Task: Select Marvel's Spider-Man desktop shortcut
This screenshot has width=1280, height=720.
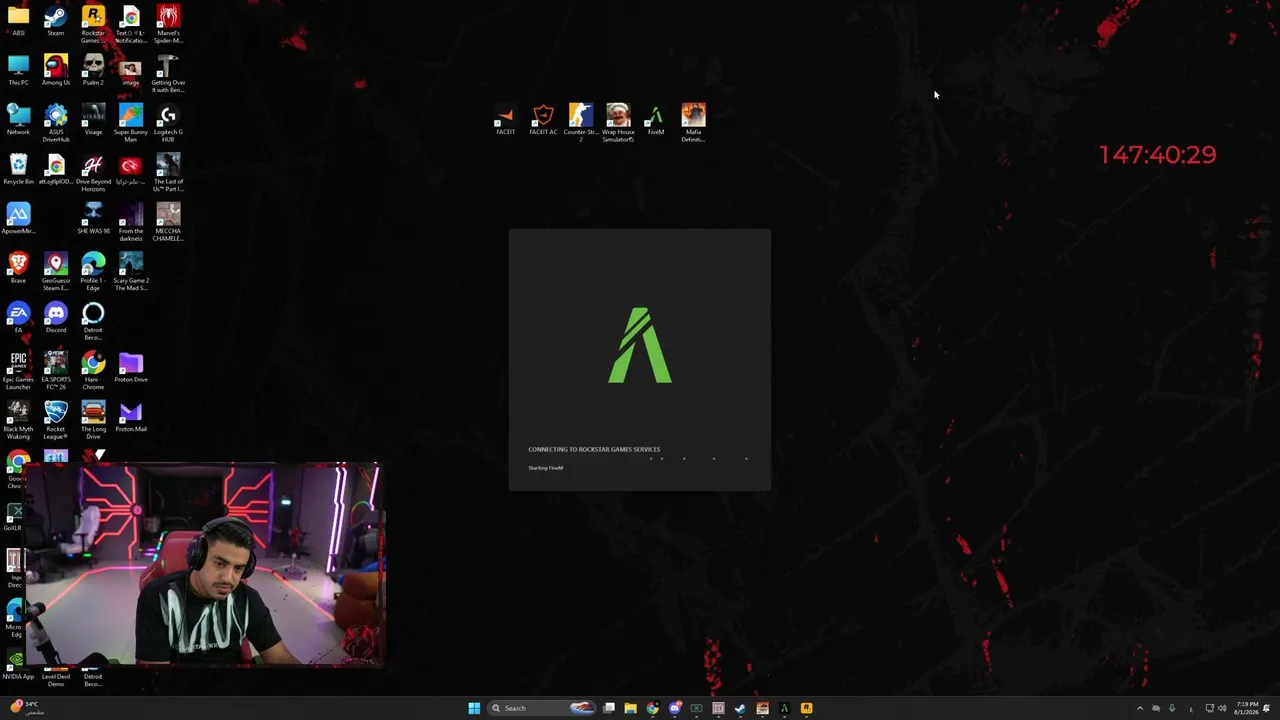Action: [x=168, y=25]
